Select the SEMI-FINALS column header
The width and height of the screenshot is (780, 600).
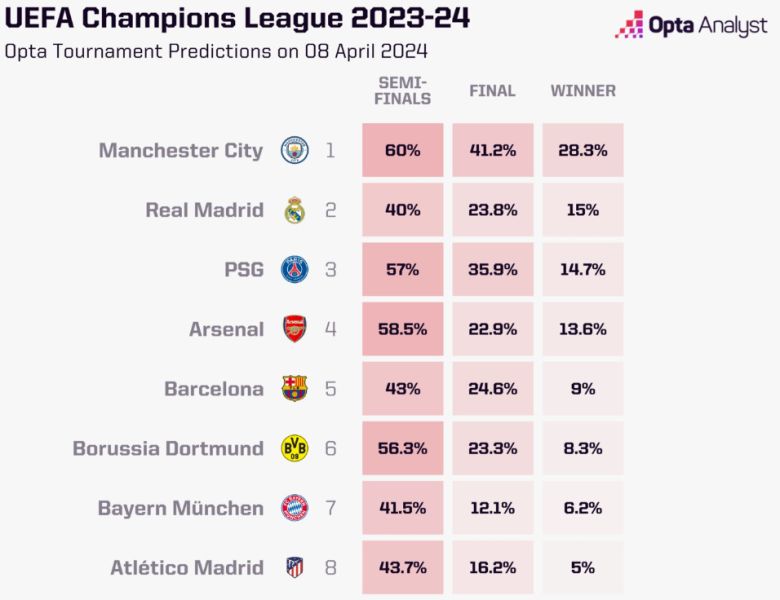pos(403,90)
